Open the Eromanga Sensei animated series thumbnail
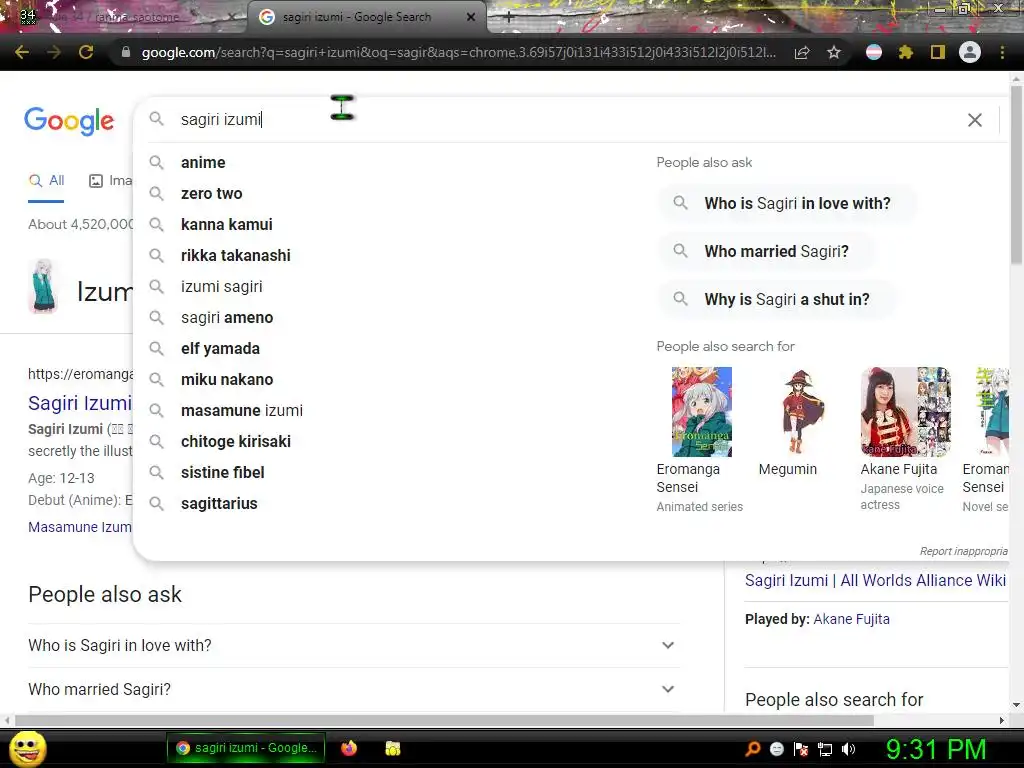Viewport: 1024px width, 768px height. pyautogui.click(x=702, y=411)
